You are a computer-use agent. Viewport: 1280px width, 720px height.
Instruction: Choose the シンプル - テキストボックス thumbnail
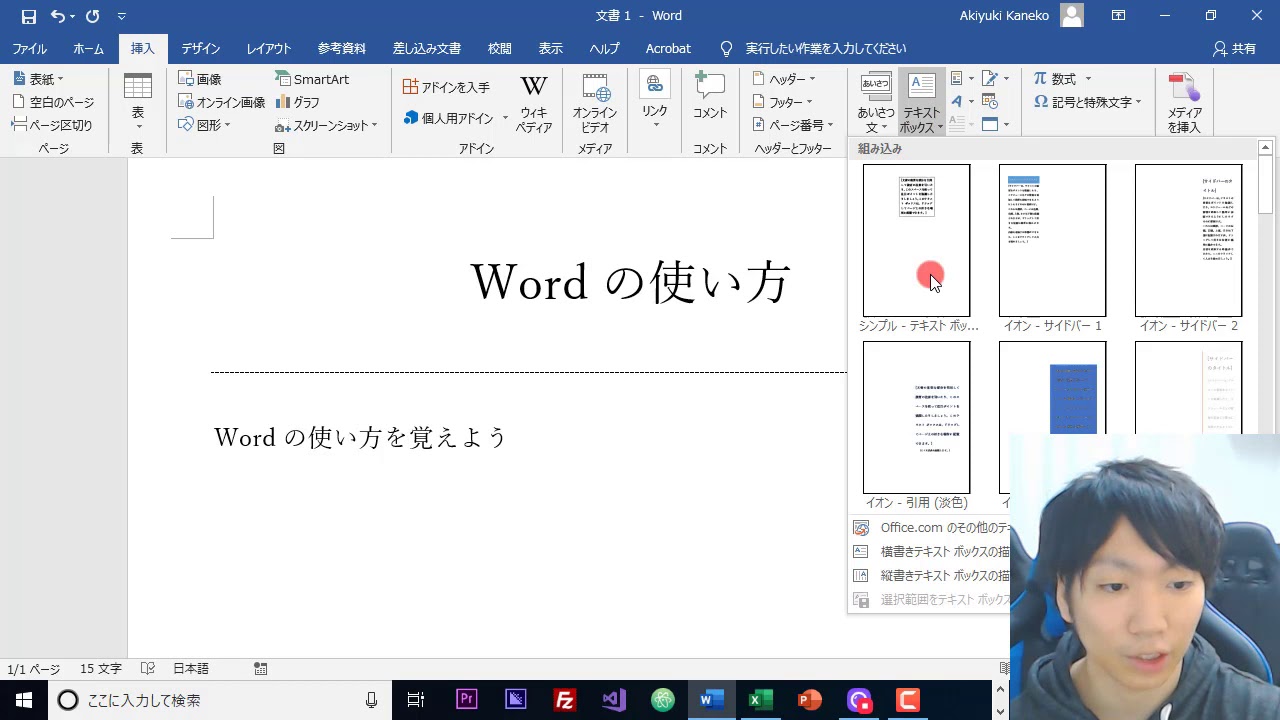click(x=916, y=240)
